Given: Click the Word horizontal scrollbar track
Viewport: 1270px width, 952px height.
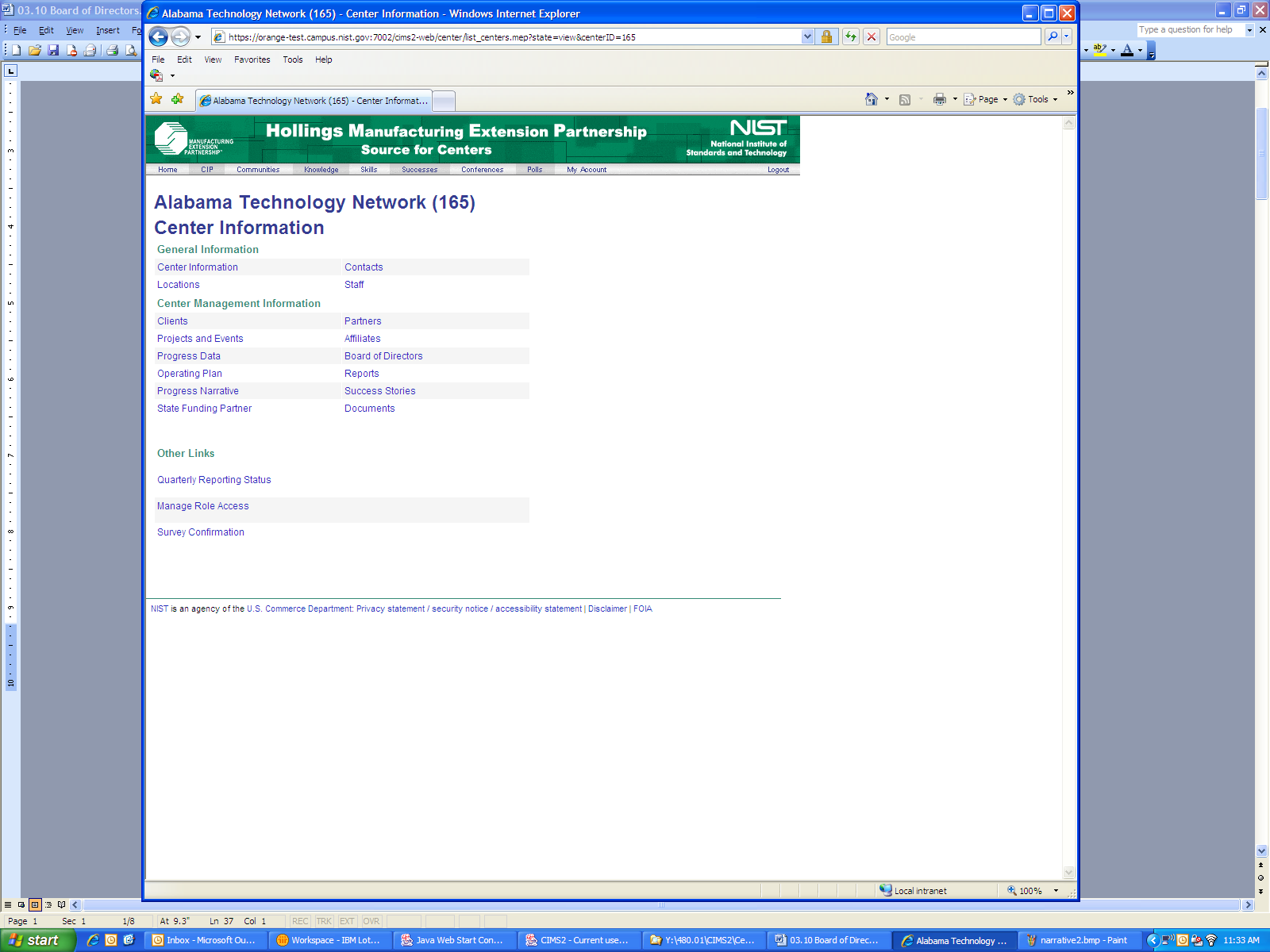Looking at the screenshot, I should 662,904.
